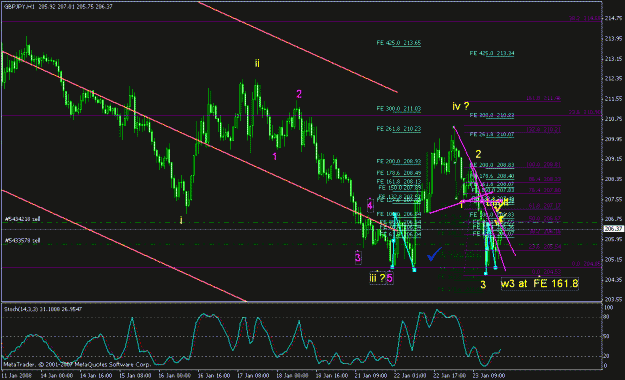625x380 pixels.
Task: Click the '18 Jan 16:00' time axis label
Action: click(x=332, y=376)
